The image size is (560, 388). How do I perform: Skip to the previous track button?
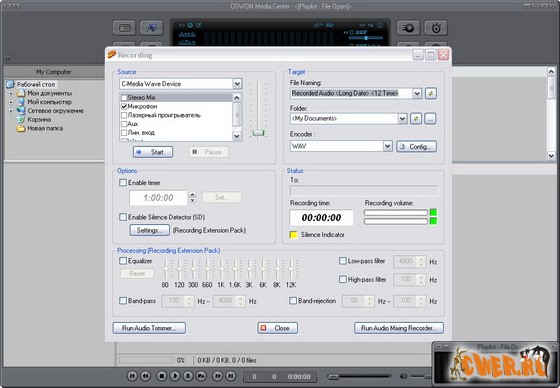132,376
